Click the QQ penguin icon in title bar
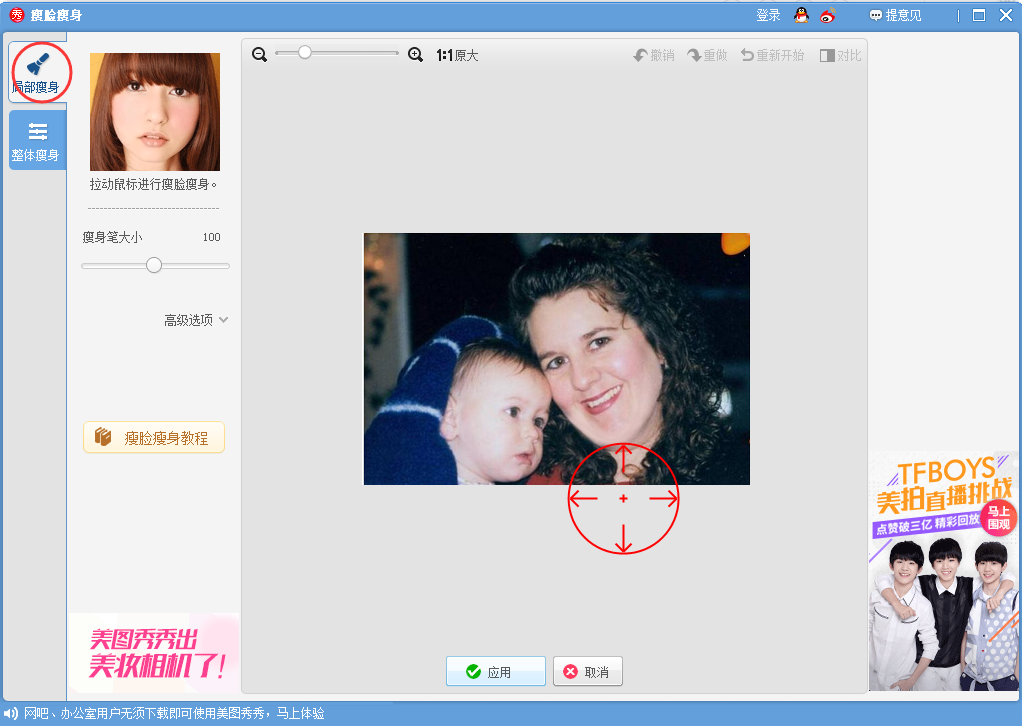 coord(798,15)
